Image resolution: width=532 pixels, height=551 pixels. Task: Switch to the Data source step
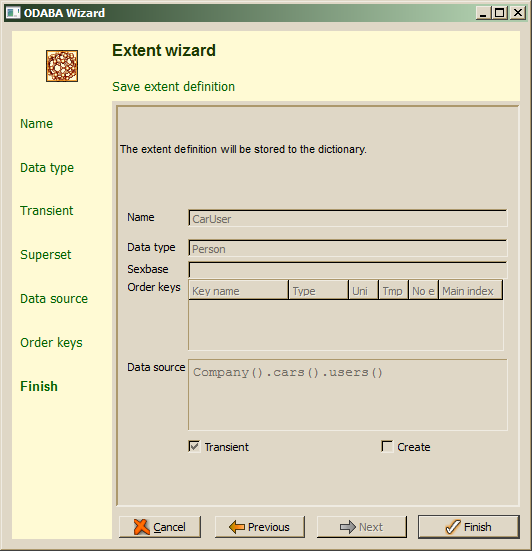point(54,299)
